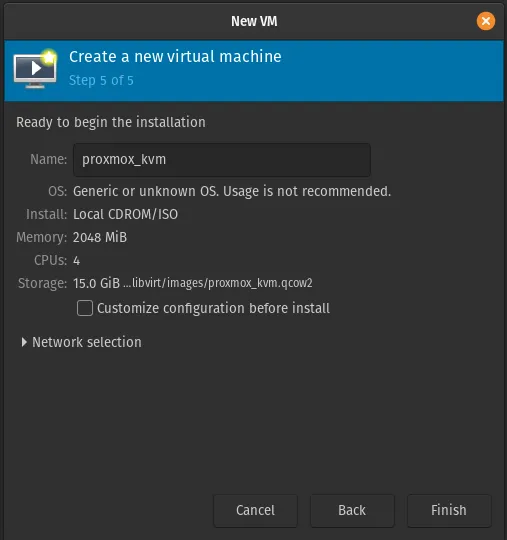This screenshot has width=507, height=540.
Task: Enable Customize configuration before install checkbox
Action: click(85, 308)
